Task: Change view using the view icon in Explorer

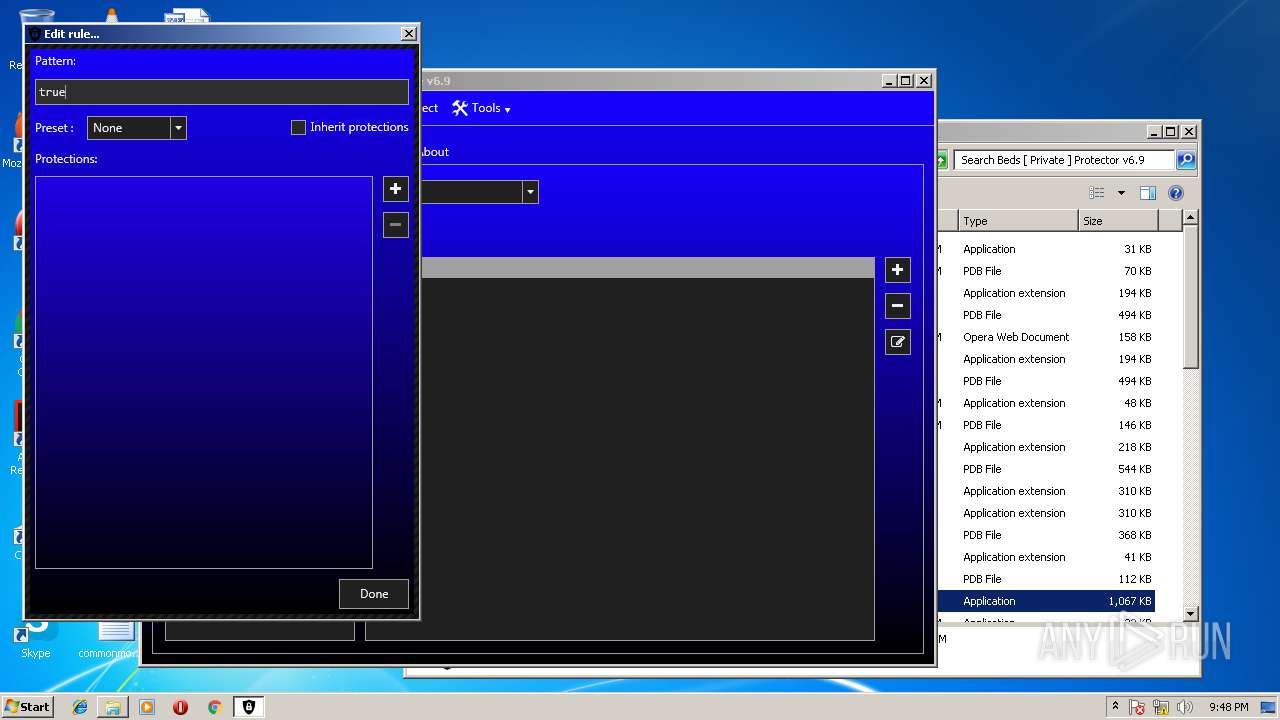Action: click(x=1097, y=193)
